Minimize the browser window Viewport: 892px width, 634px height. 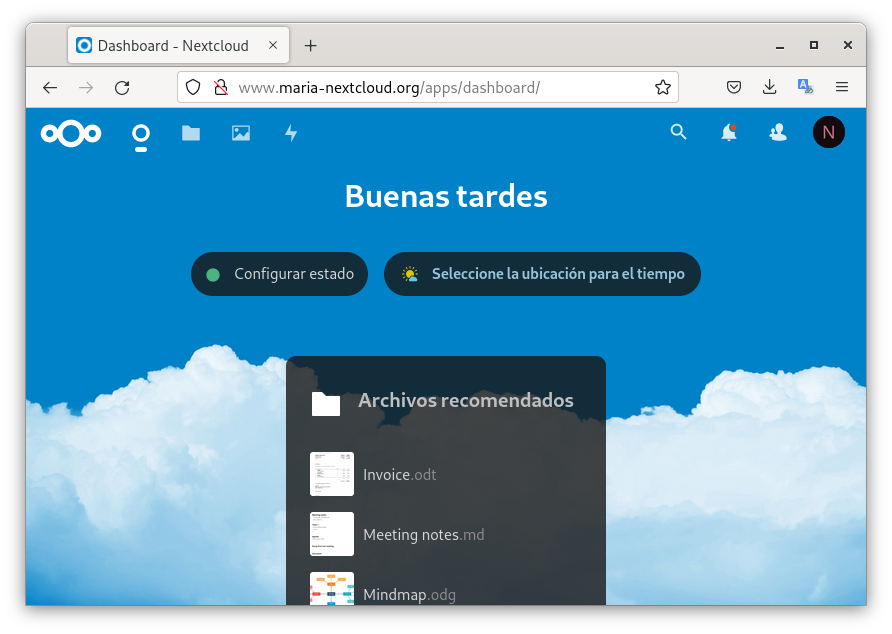coord(780,46)
